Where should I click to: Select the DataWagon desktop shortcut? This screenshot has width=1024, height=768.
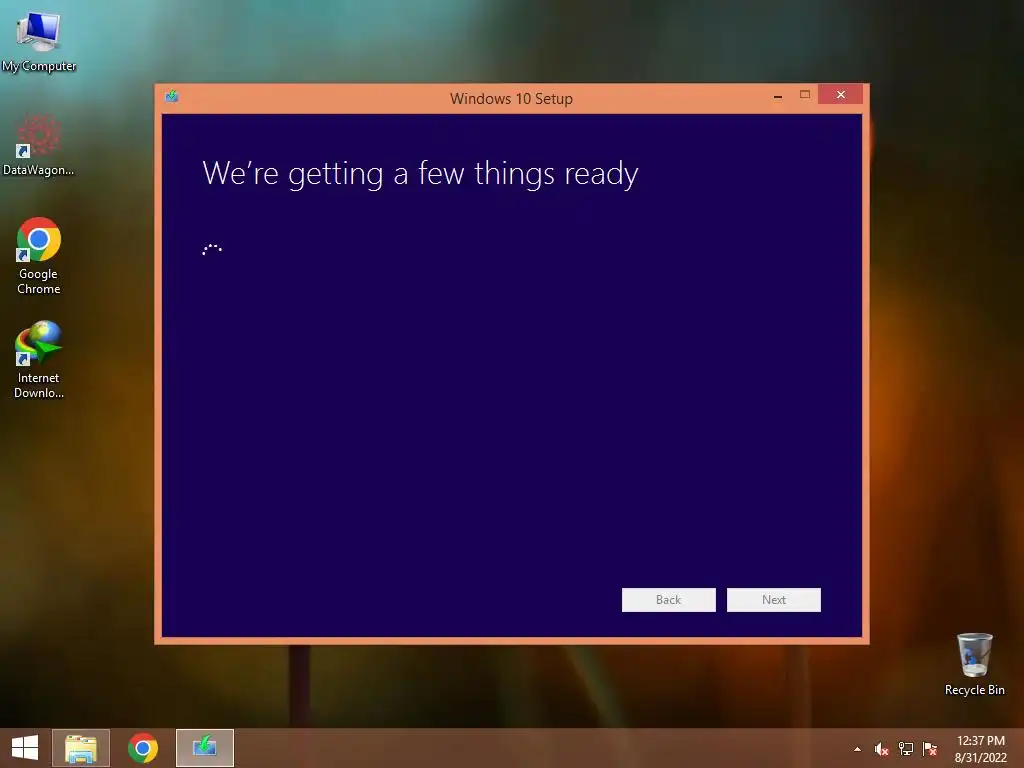coord(39,145)
